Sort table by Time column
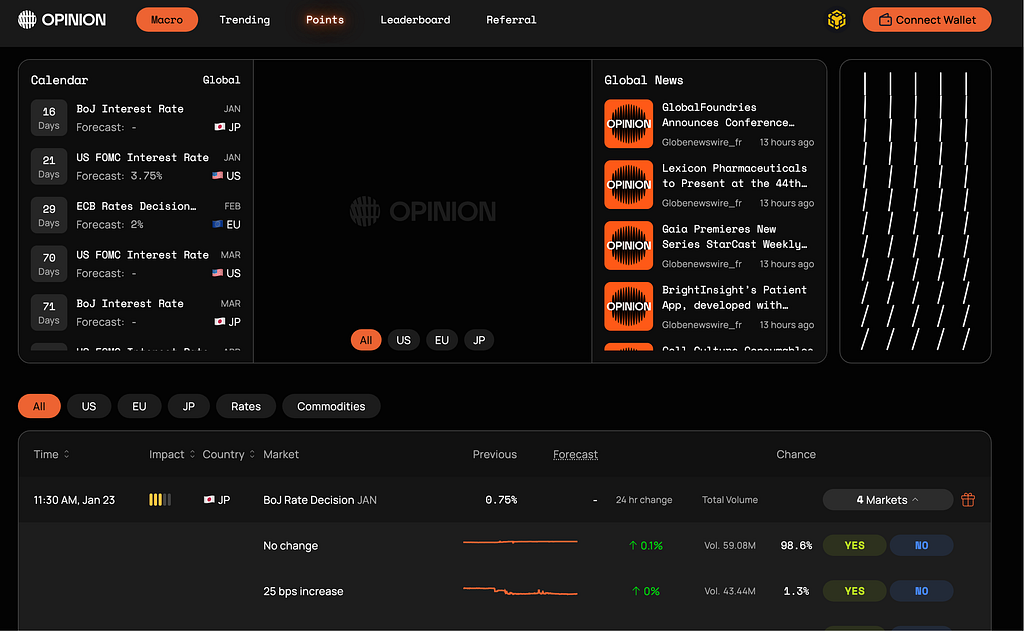Image resolution: width=1024 pixels, height=631 pixels. (x=52, y=454)
